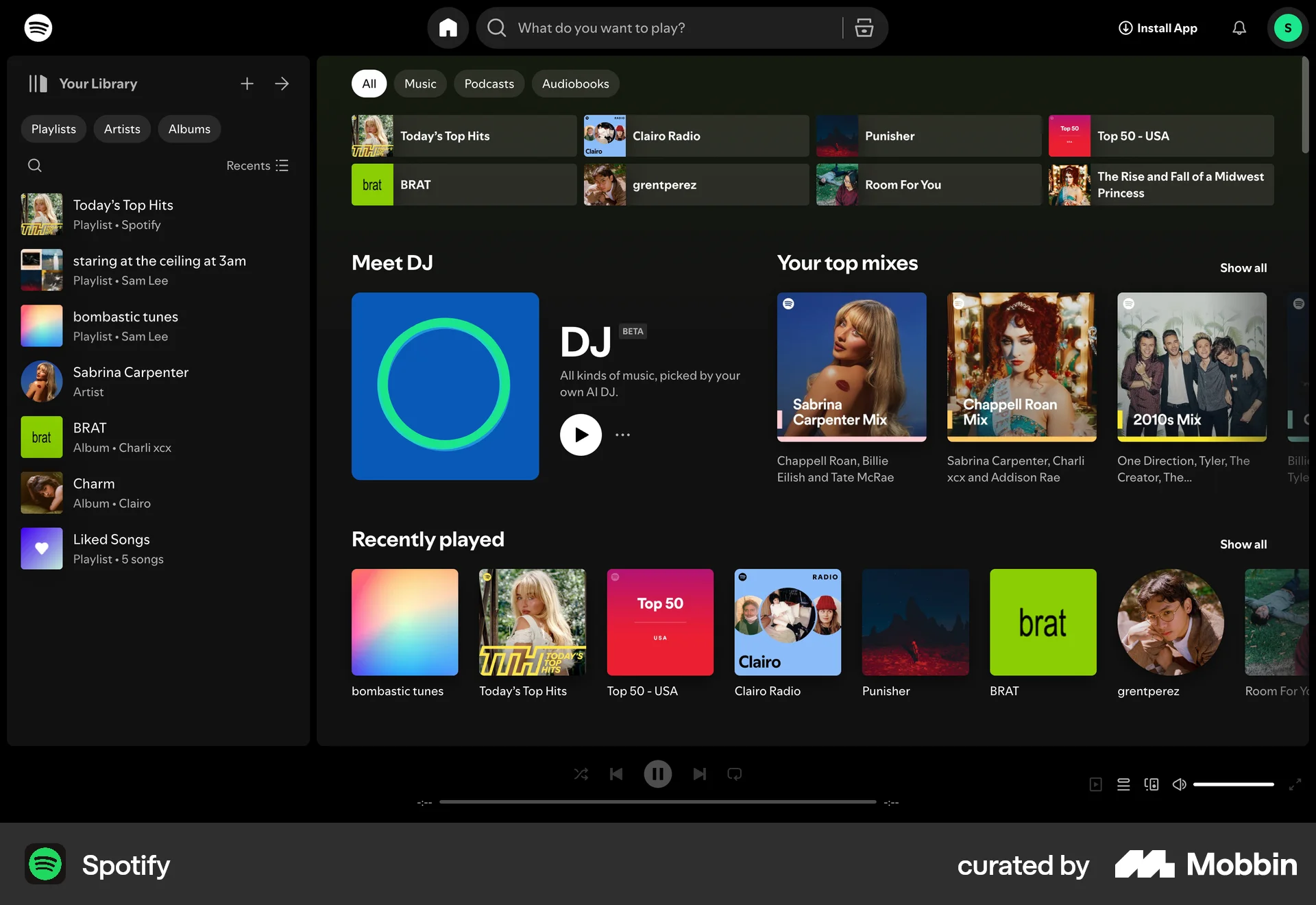This screenshot has width=1316, height=905.
Task: Open notifications bell
Action: [x=1239, y=28]
